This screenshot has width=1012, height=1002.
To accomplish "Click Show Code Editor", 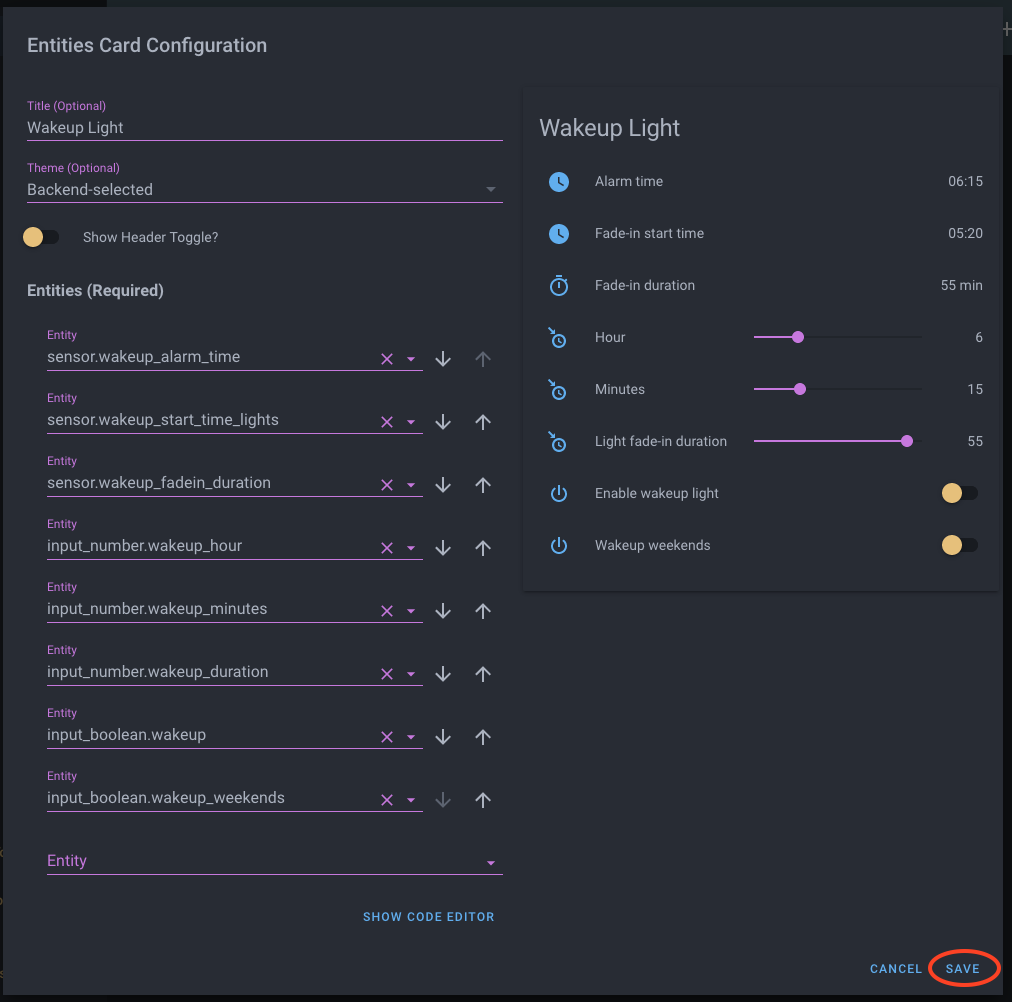I will (x=428, y=917).
